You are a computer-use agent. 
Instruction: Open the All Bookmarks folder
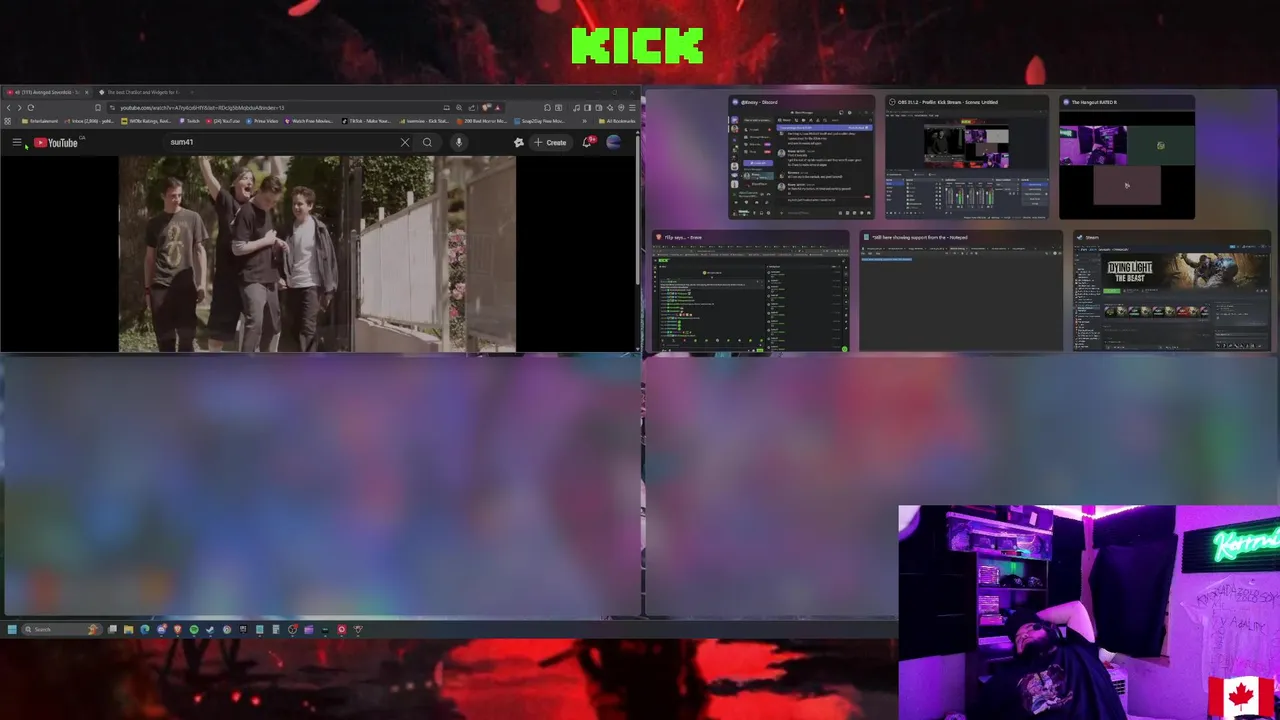tap(615, 121)
